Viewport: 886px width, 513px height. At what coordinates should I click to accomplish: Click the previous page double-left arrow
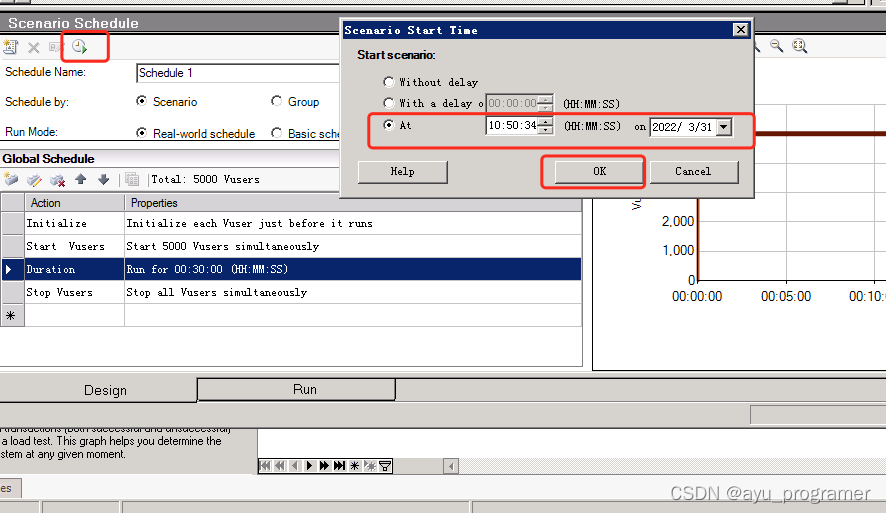click(280, 466)
